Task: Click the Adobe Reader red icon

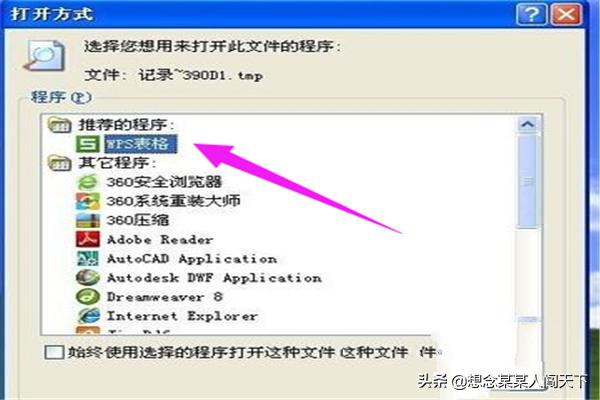Action: 88,239
